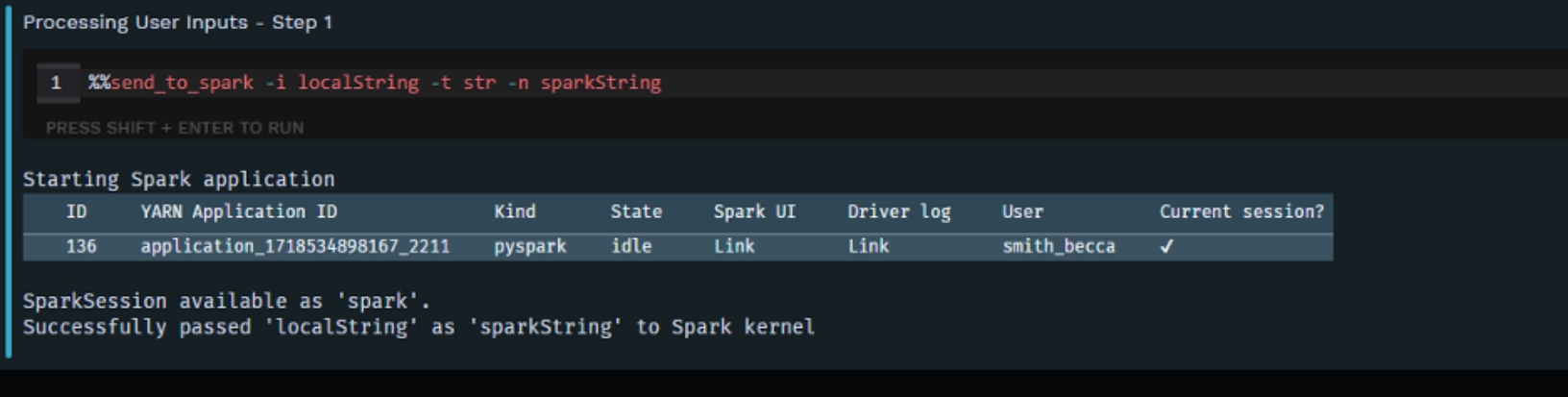The height and width of the screenshot is (397, 1568).
Task: Click the Driver log column header
Action: [898, 211]
